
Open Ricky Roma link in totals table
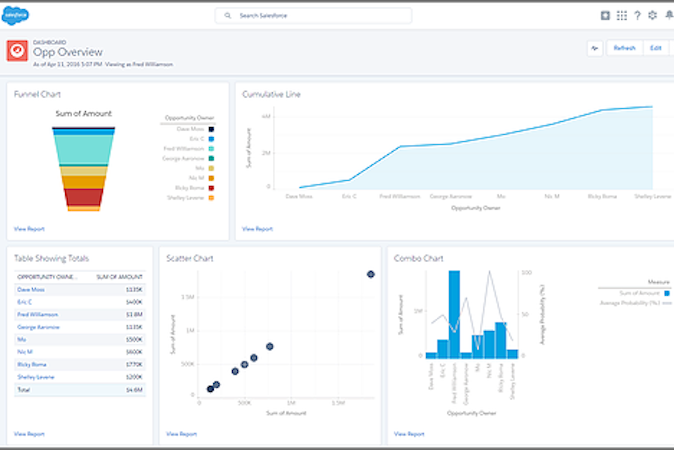pyautogui.click(x=31, y=364)
